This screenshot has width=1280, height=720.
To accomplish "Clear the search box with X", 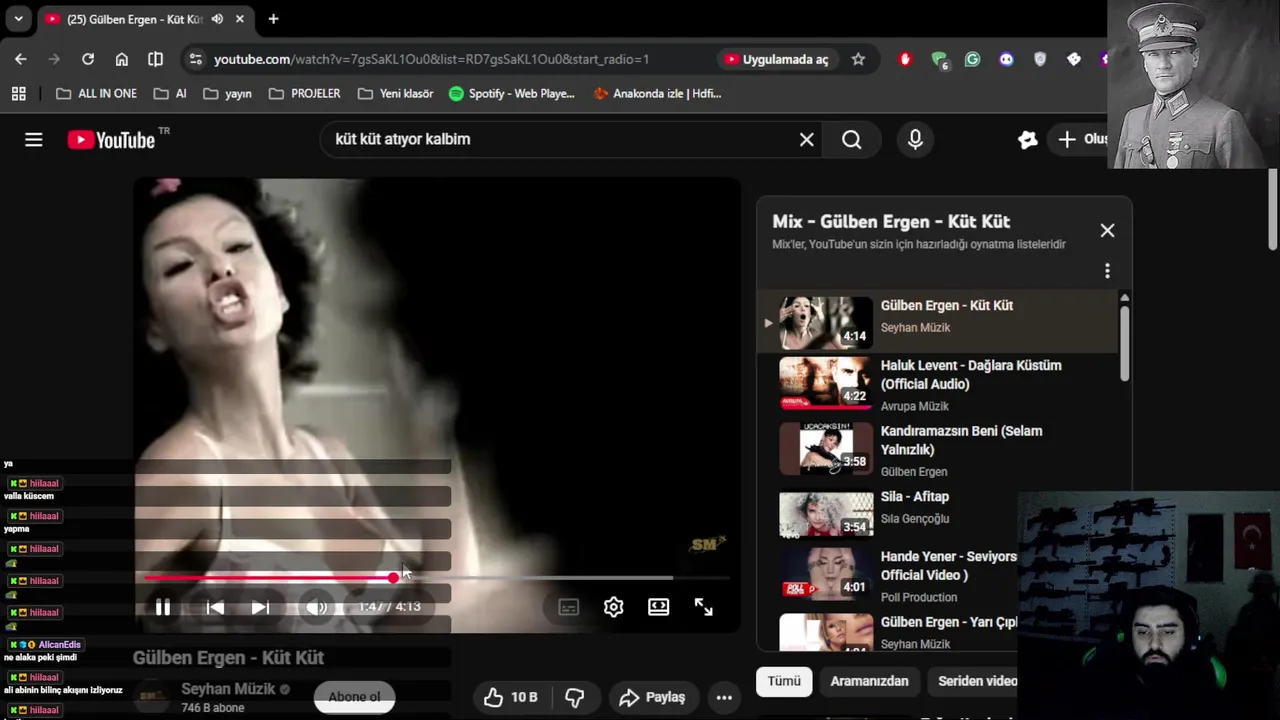I will (x=807, y=140).
